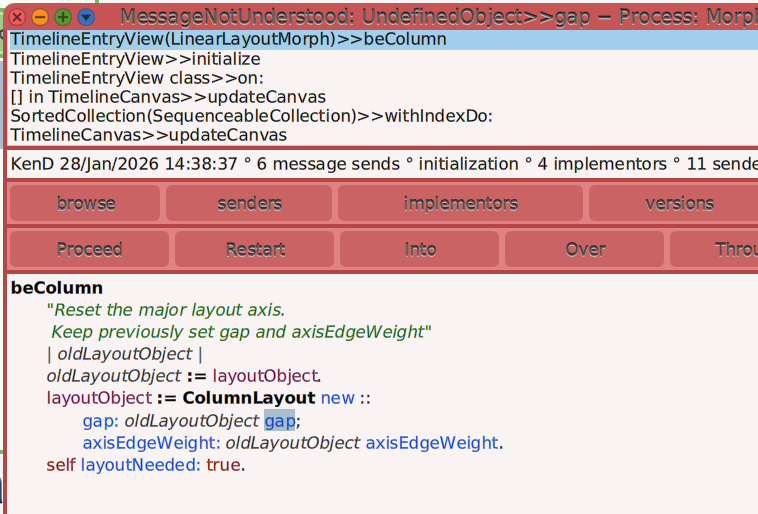The width and height of the screenshot is (758, 514).
Task: View method versions
Action: click(x=679, y=203)
